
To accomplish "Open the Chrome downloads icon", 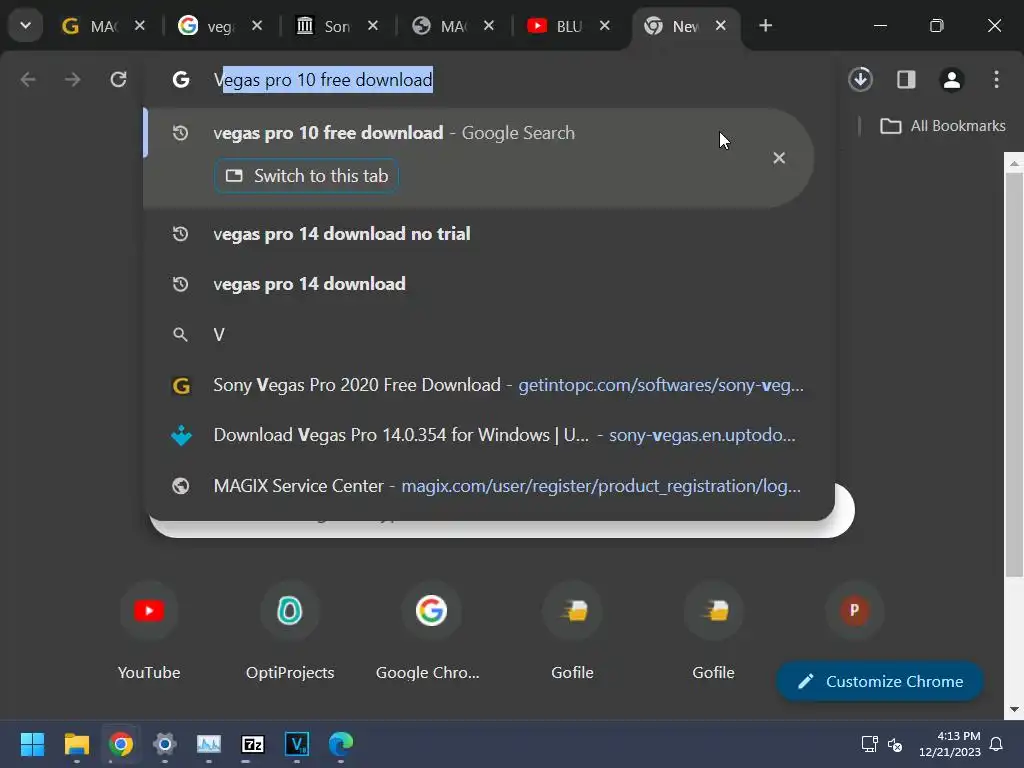I will point(861,80).
